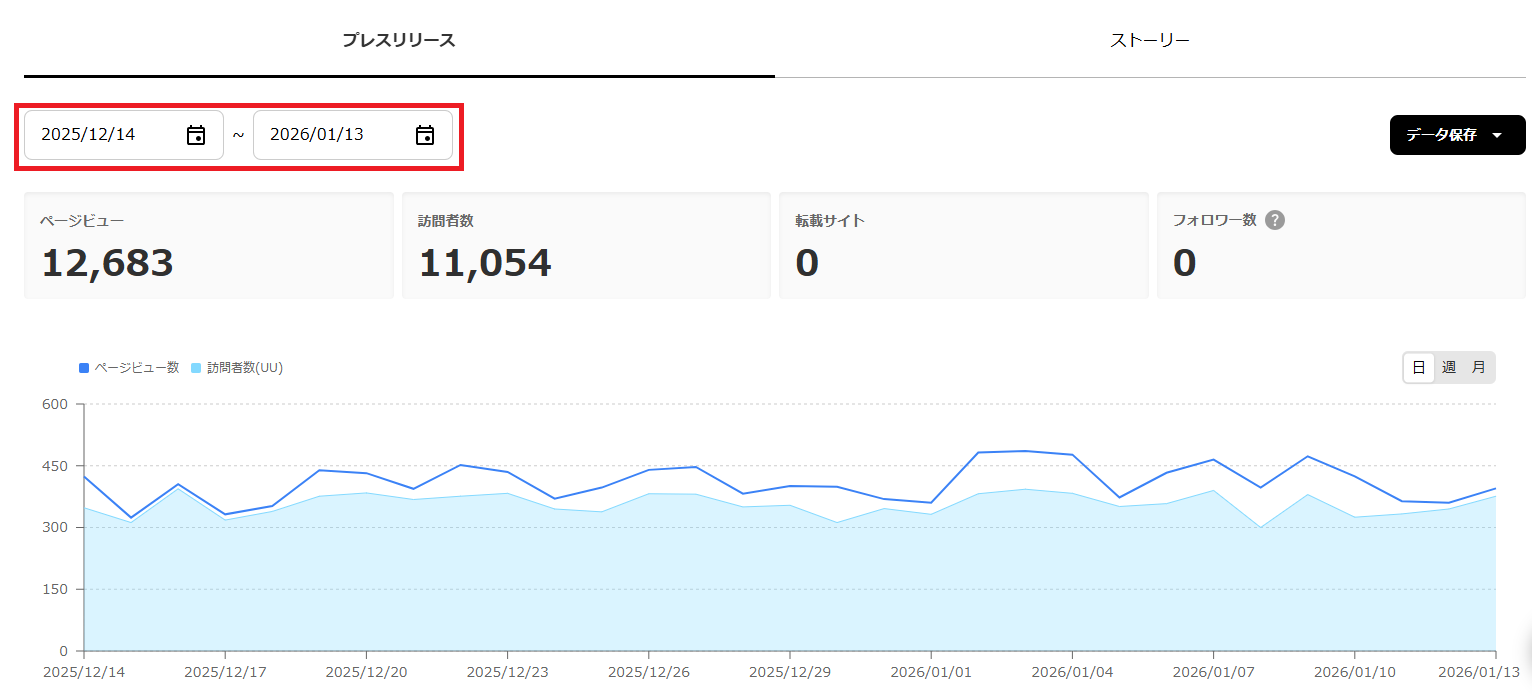Click the 訪問者数 value 11,054
This screenshot has height=700, width=1532.
pos(484,263)
